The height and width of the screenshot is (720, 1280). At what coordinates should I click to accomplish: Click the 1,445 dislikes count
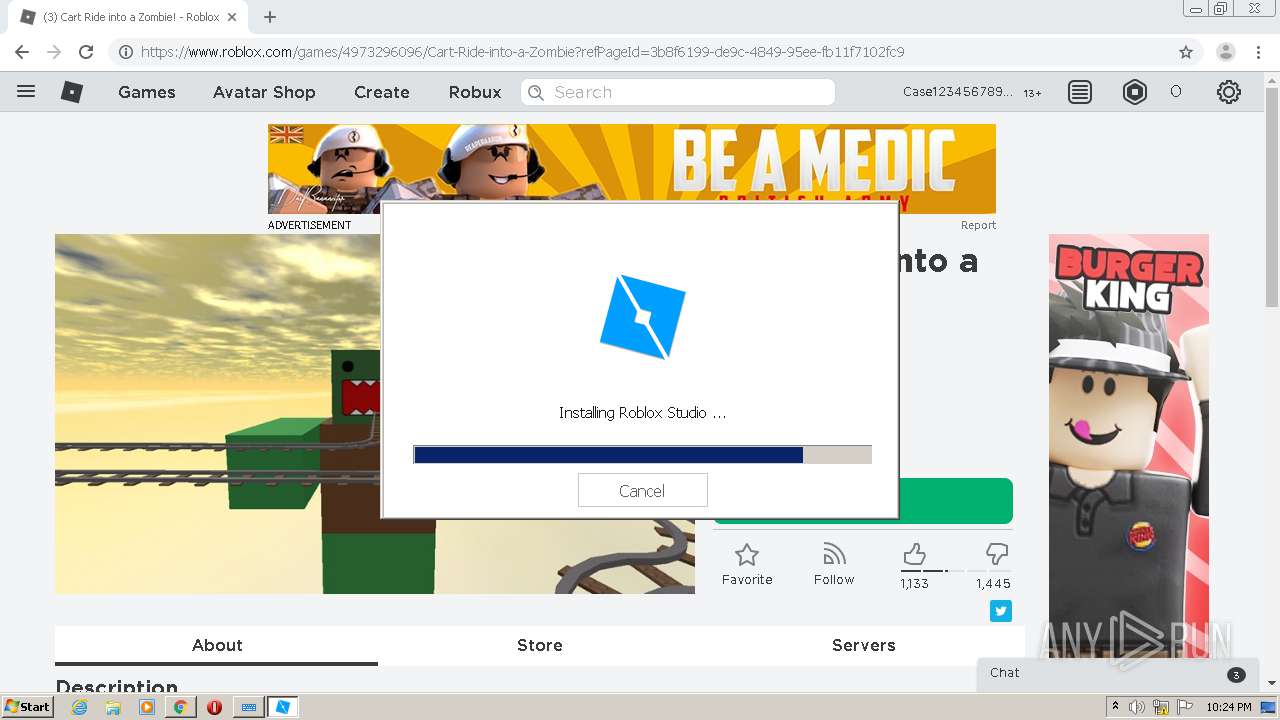tap(993, 583)
